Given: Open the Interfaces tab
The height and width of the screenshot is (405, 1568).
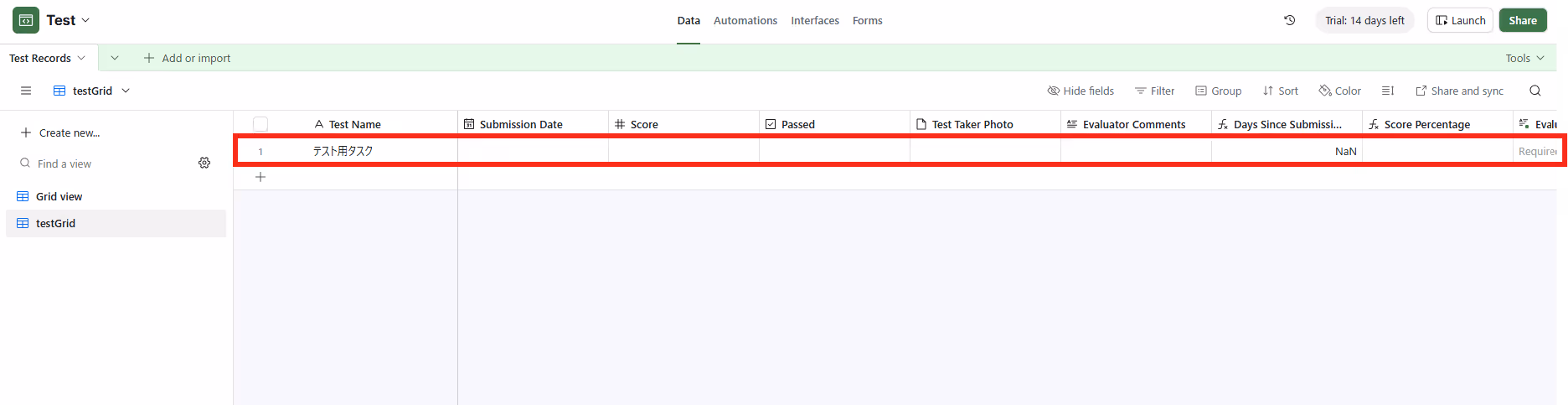Looking at the screenshot, I should (x=815, y=21).
